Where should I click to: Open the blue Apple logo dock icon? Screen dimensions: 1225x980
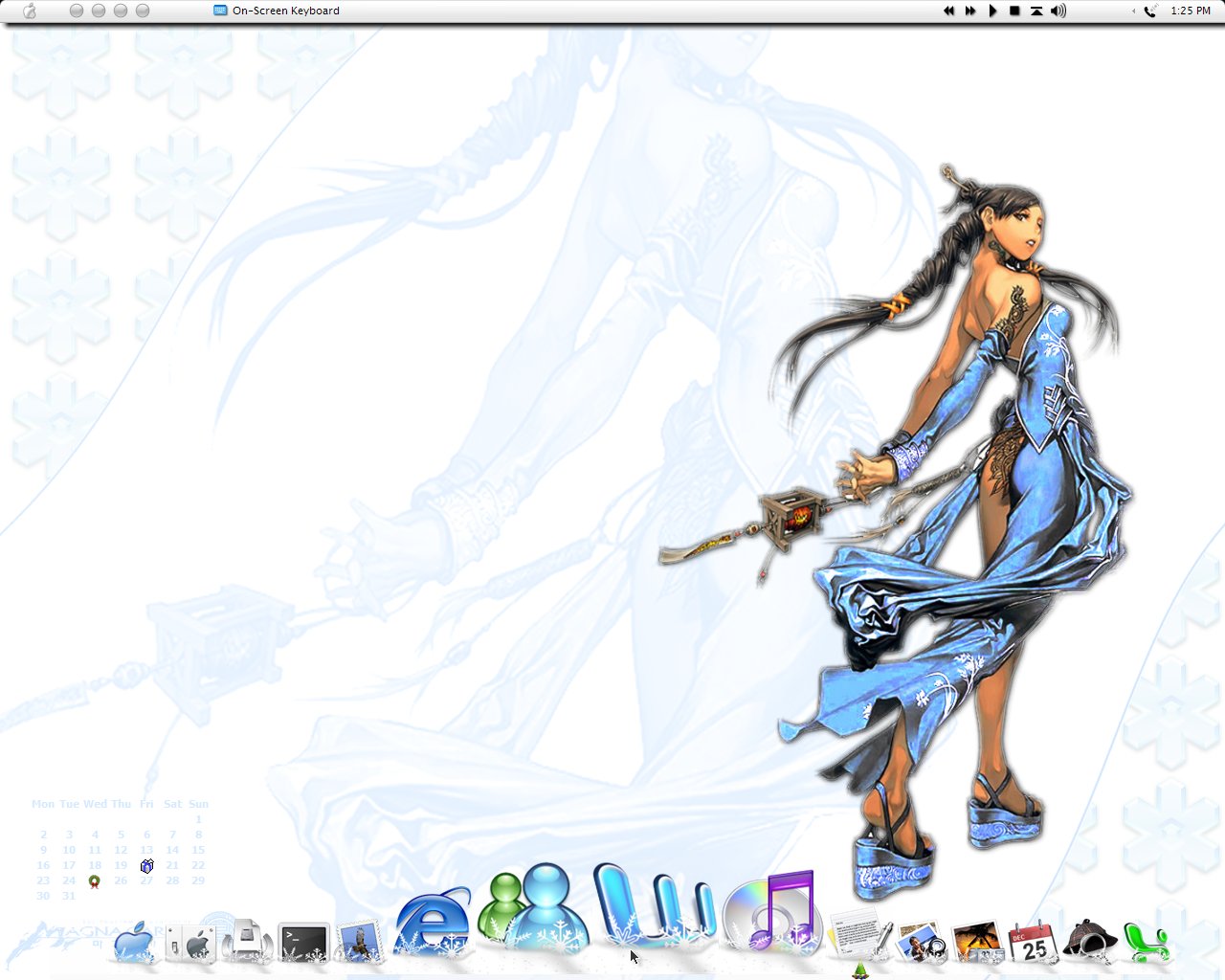click(x=134, y=942)
